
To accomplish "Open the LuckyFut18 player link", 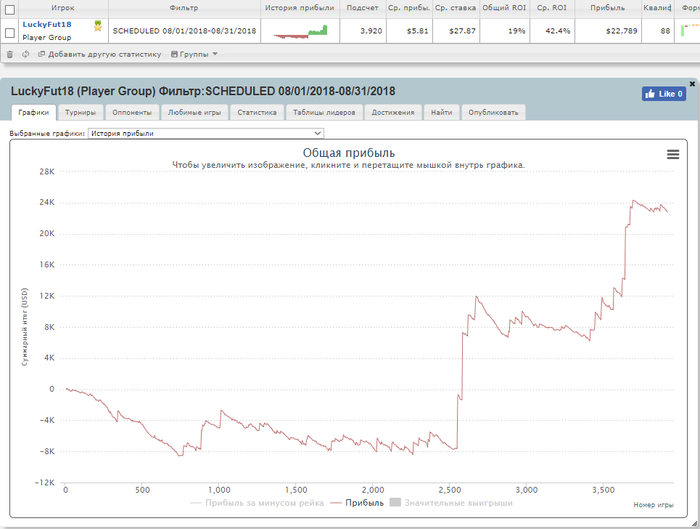I will [x=47, y=25].
